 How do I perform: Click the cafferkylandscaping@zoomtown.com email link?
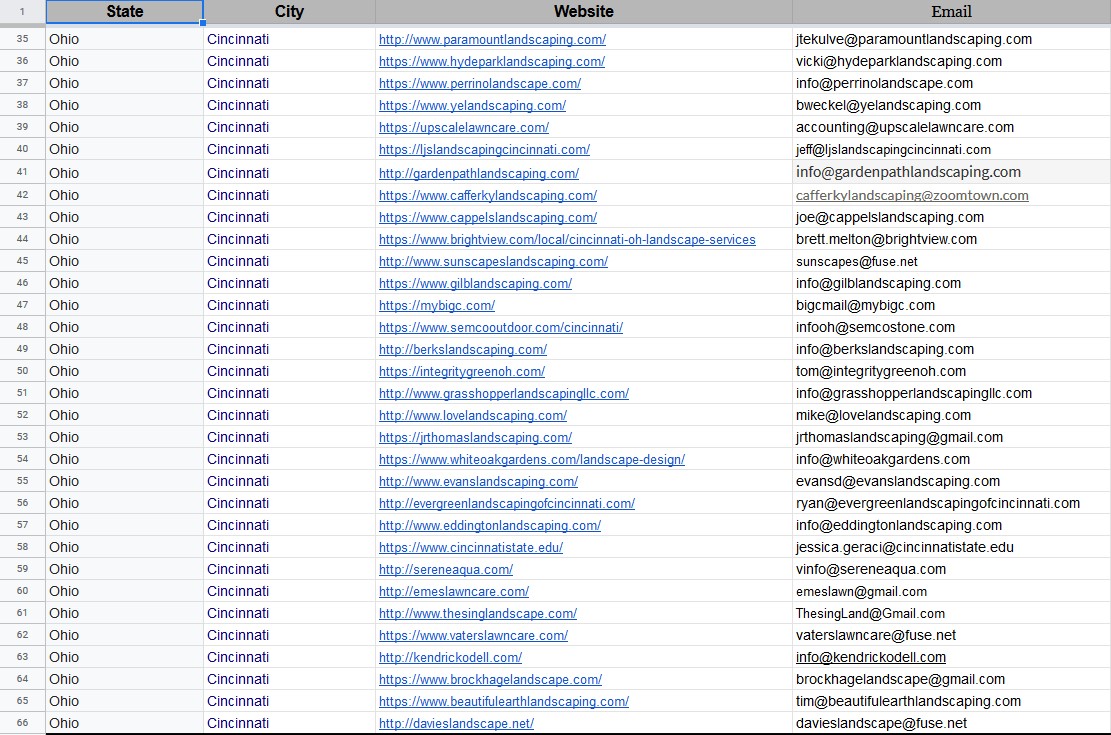tap(912, 195)
